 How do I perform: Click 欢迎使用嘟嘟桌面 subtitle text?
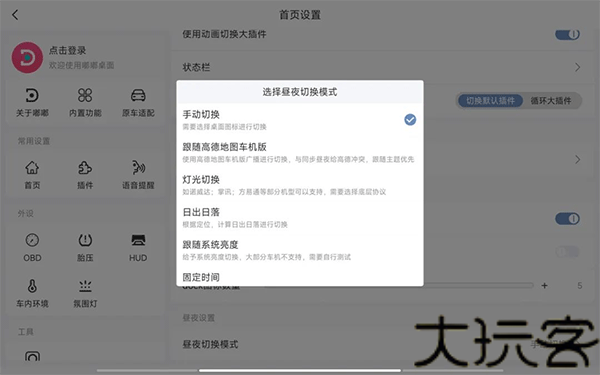tap(82, 65)
